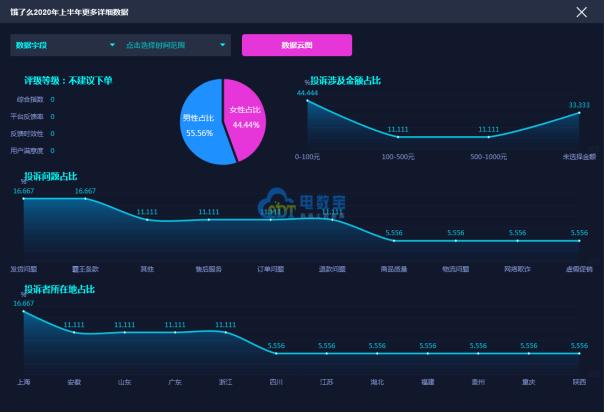Open the 数据字段 dropdown
This screenshot has height=413, width=605.
(66, 45)
